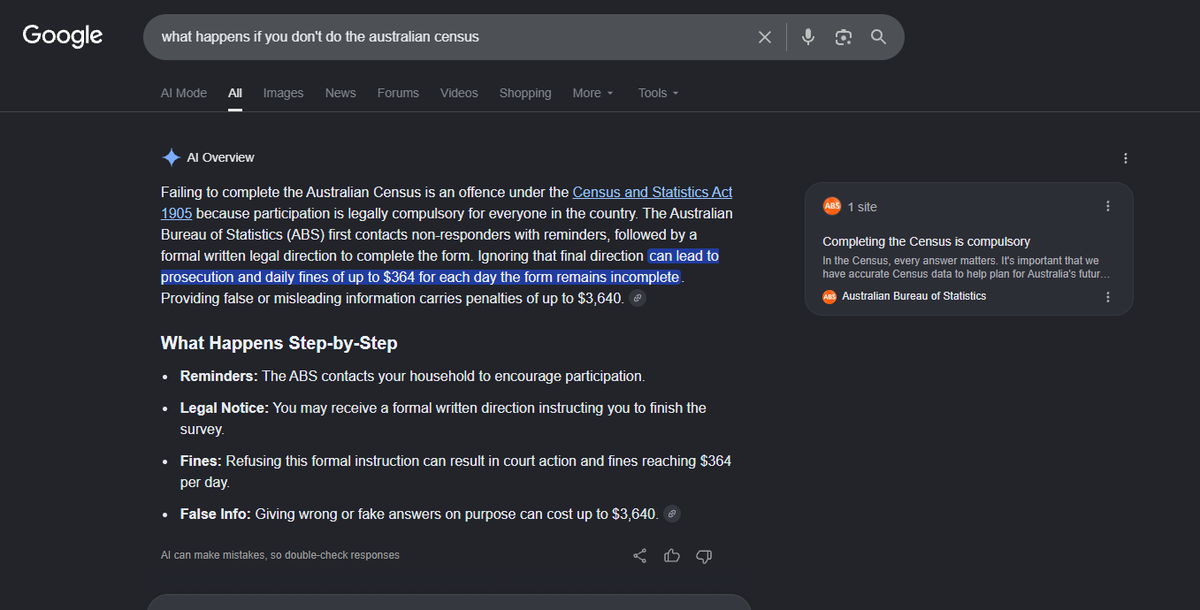Open the Forums tab
The image size is (1200, 610).
click(398, 93)
